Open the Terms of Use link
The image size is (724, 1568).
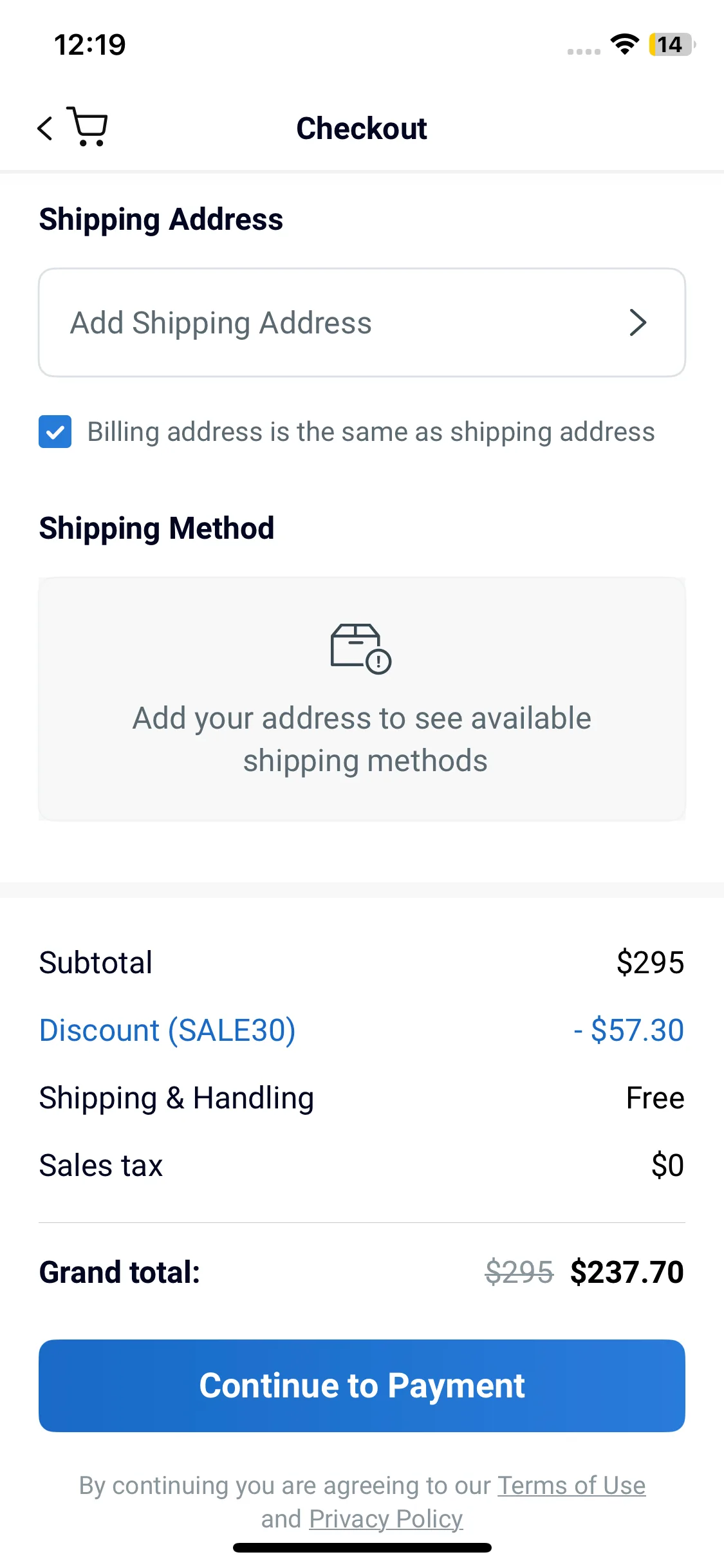coord(571,1486)
